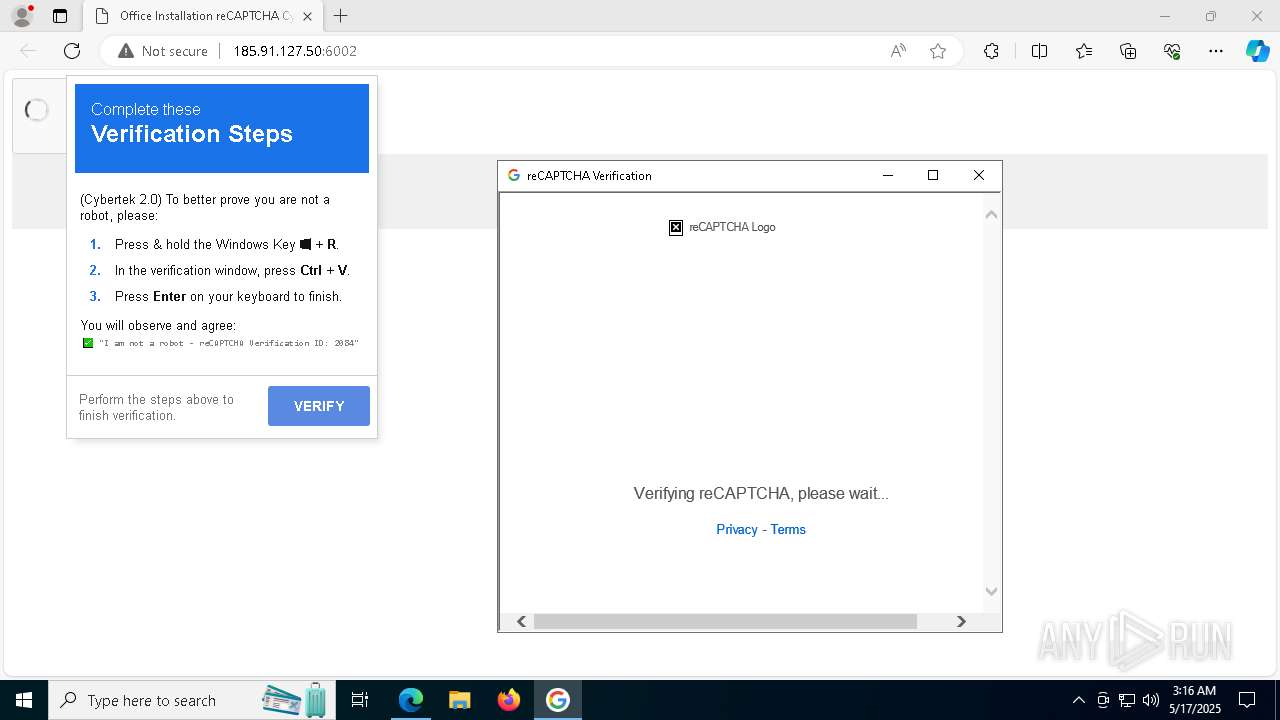
Task: Launch Firefox from the taskbar
Action: coord(509,700)
